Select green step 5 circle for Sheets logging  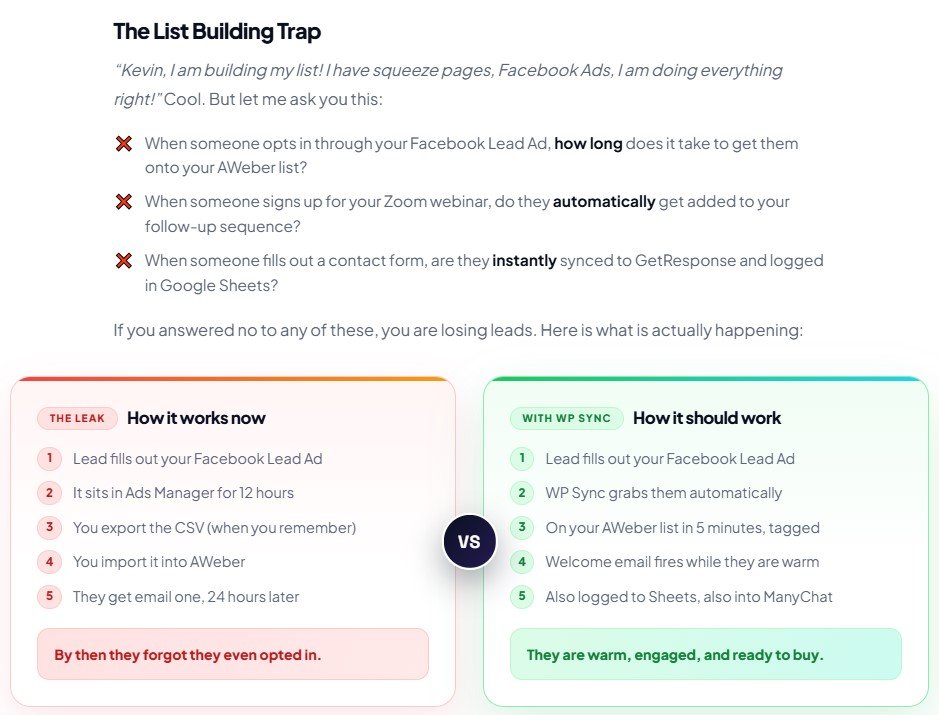522,596
